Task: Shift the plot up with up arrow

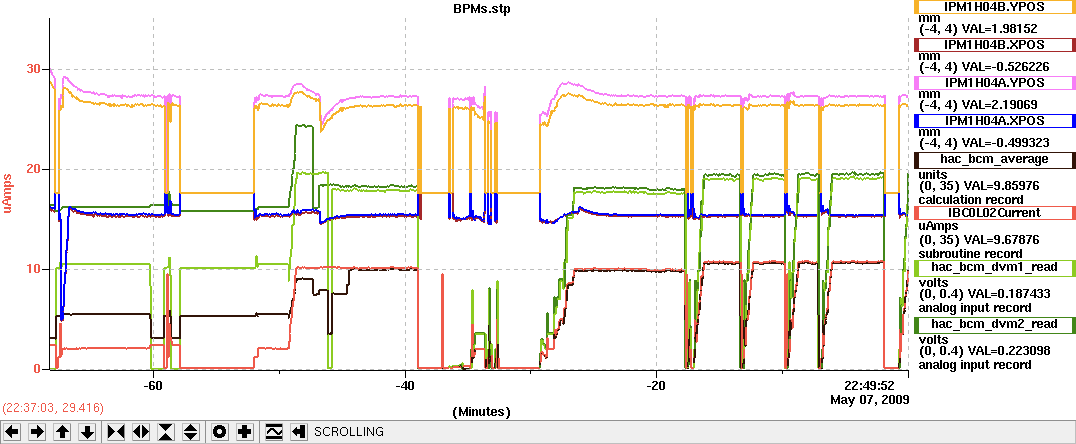Action: (62, 432)
